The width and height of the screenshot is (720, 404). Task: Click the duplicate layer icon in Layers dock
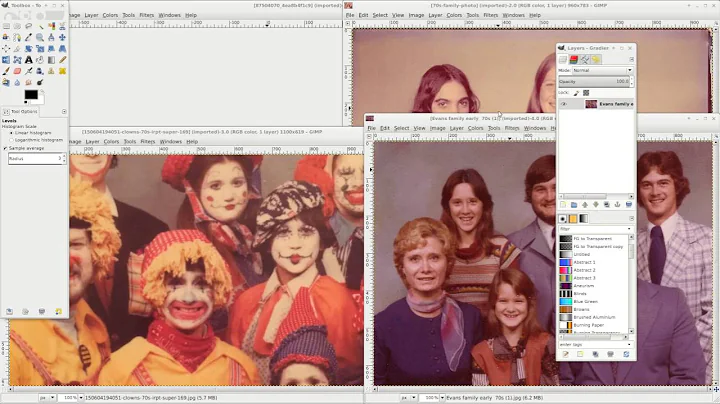point(607,204)
